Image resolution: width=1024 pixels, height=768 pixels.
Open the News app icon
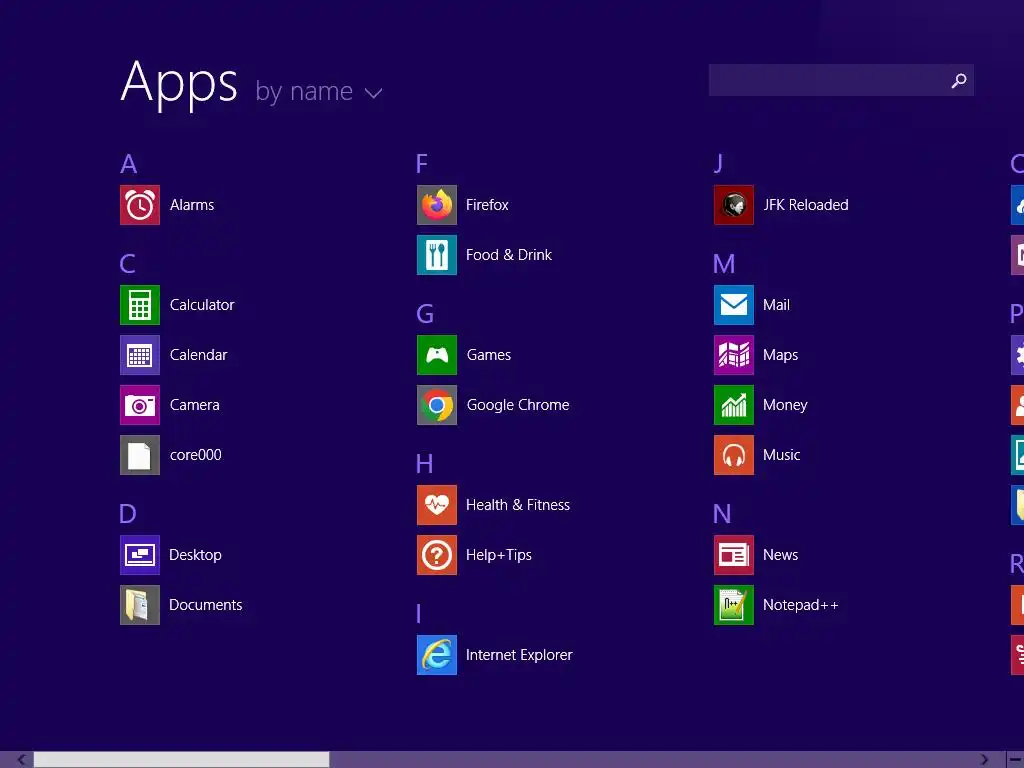[x=734, y=555]
